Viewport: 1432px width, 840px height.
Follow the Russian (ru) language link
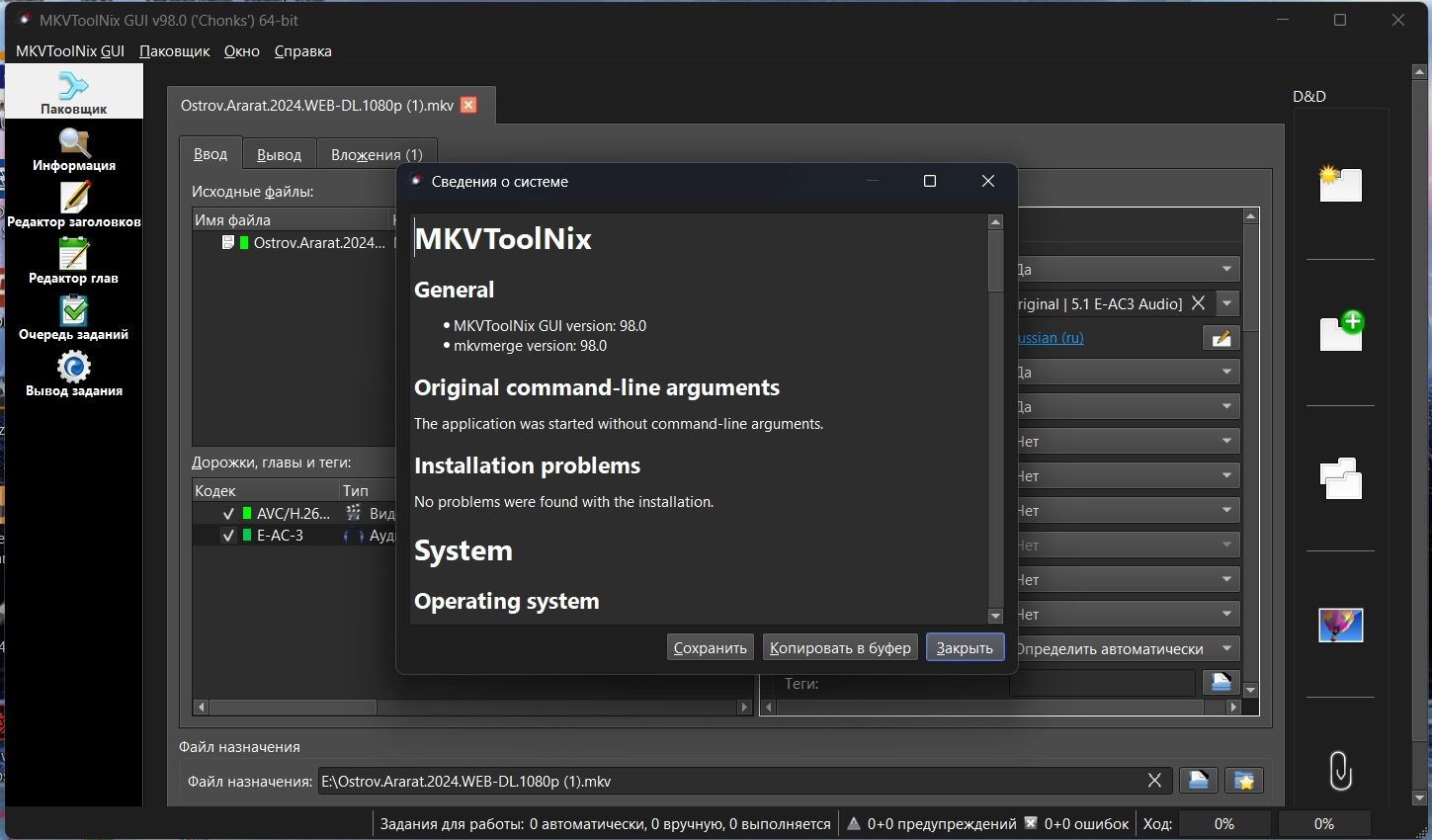pos(1051,338)
